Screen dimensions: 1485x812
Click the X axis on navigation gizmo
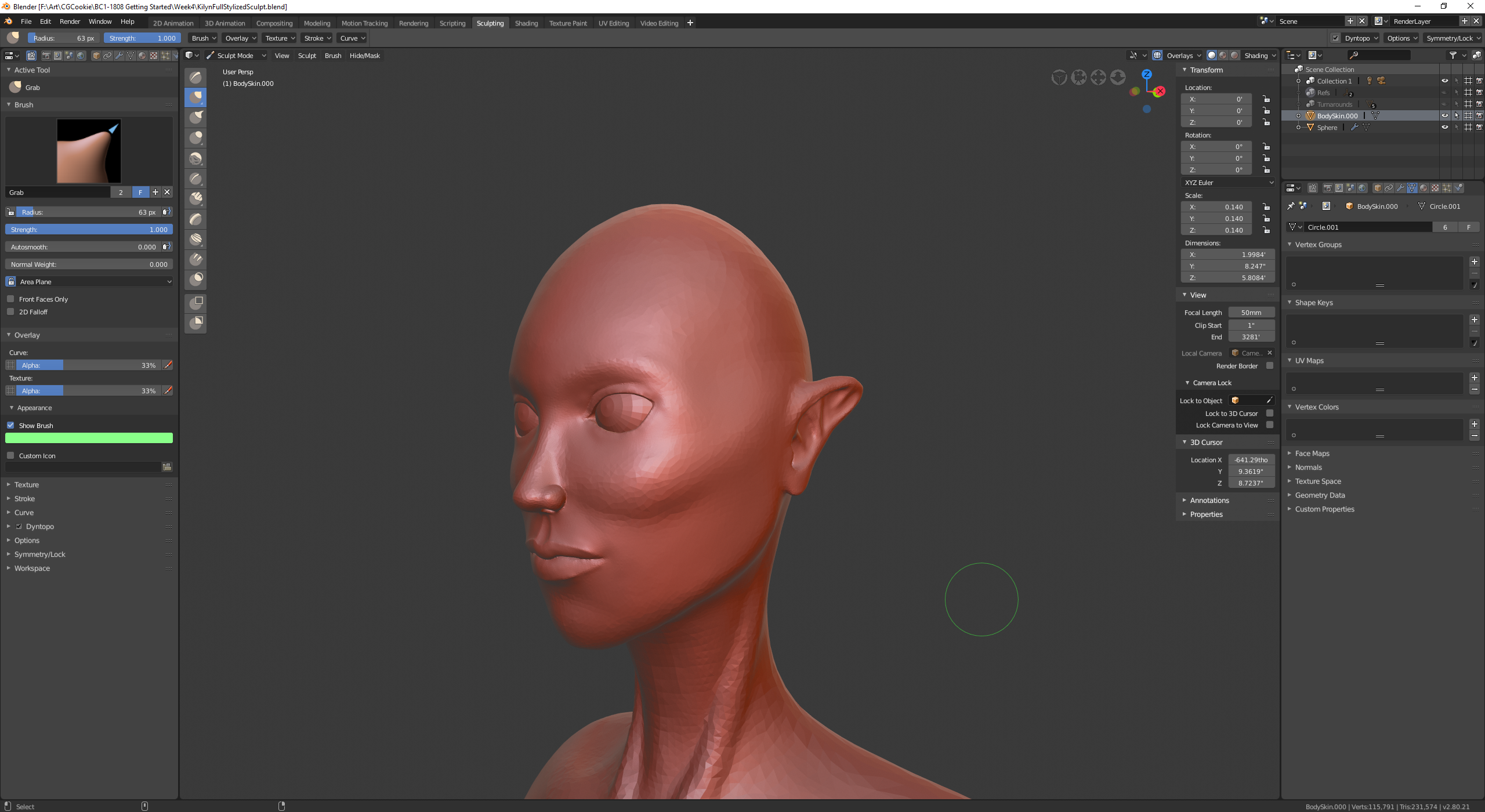[x=1160, y=91]
